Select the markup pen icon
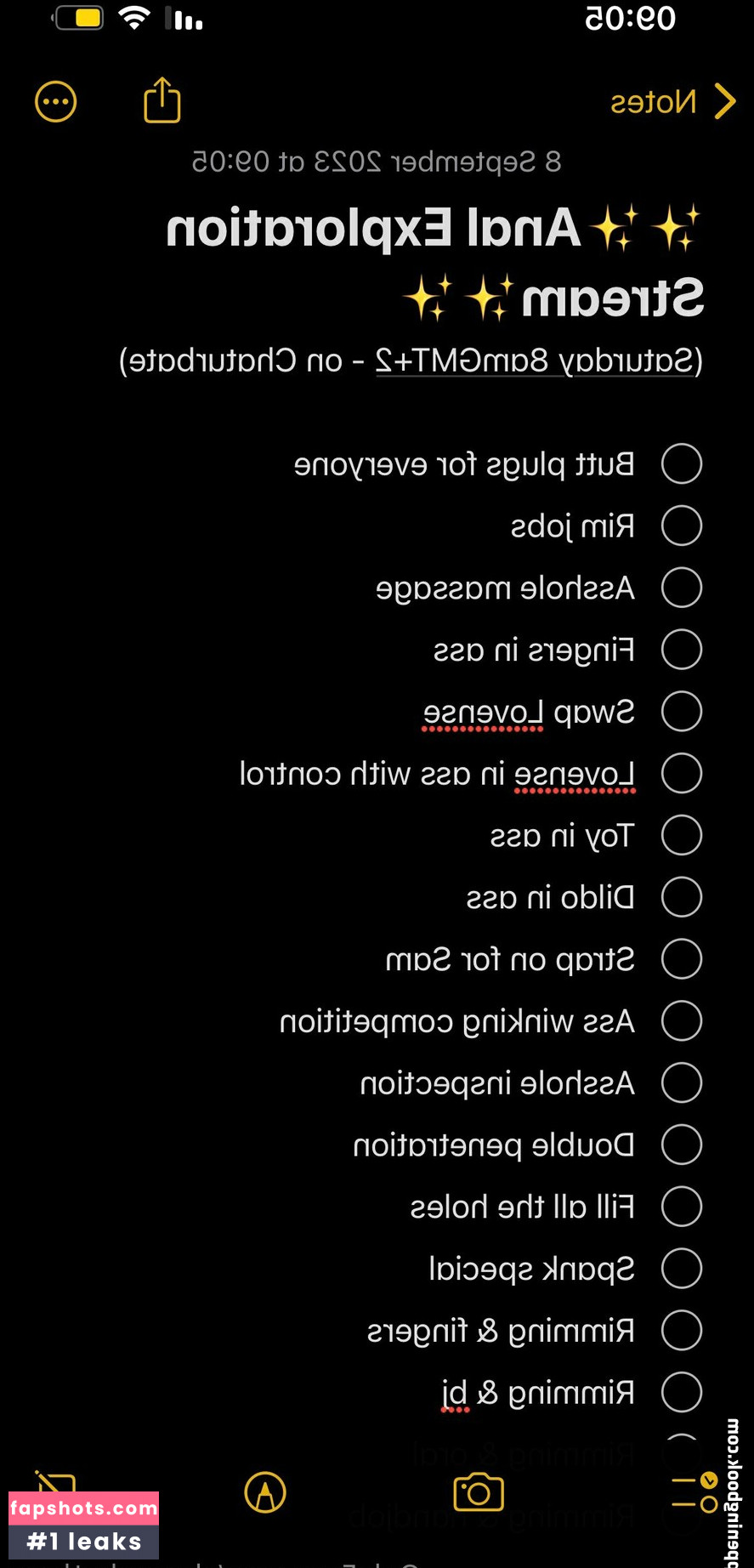This screenshot has height=1568, width=754. pyautogui.click(x=265, y=1492)
